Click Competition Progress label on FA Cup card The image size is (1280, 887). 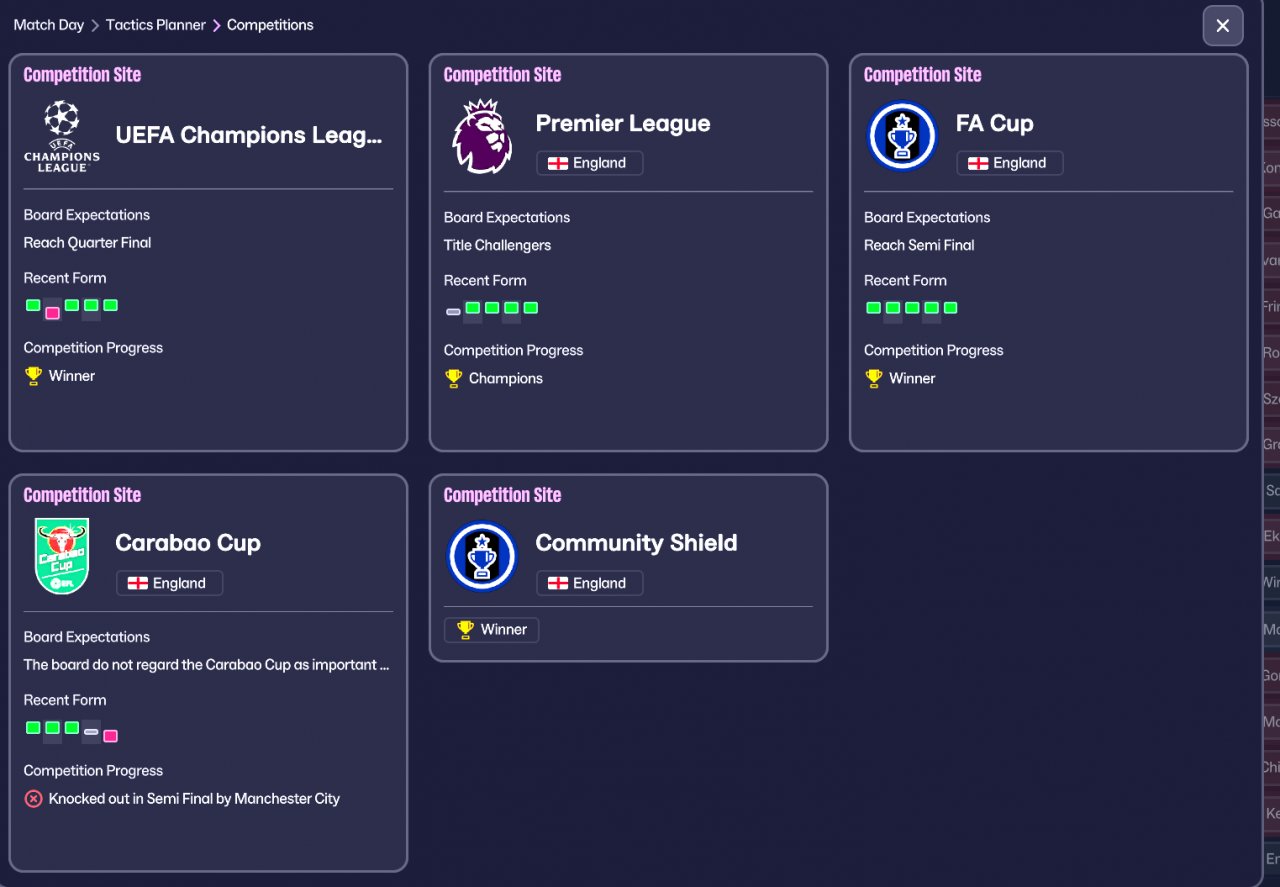(x=933, y=350)
